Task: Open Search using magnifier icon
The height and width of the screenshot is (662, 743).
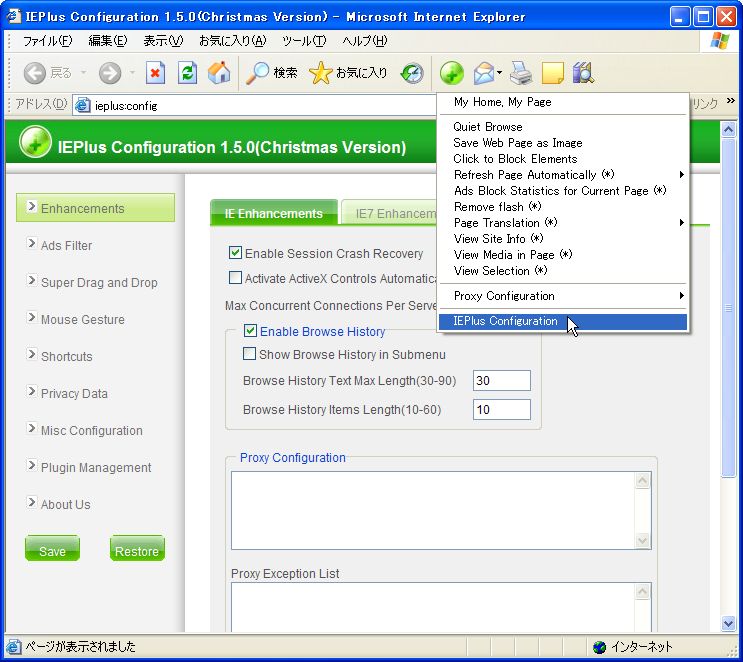Action: [x=257, y=73]
